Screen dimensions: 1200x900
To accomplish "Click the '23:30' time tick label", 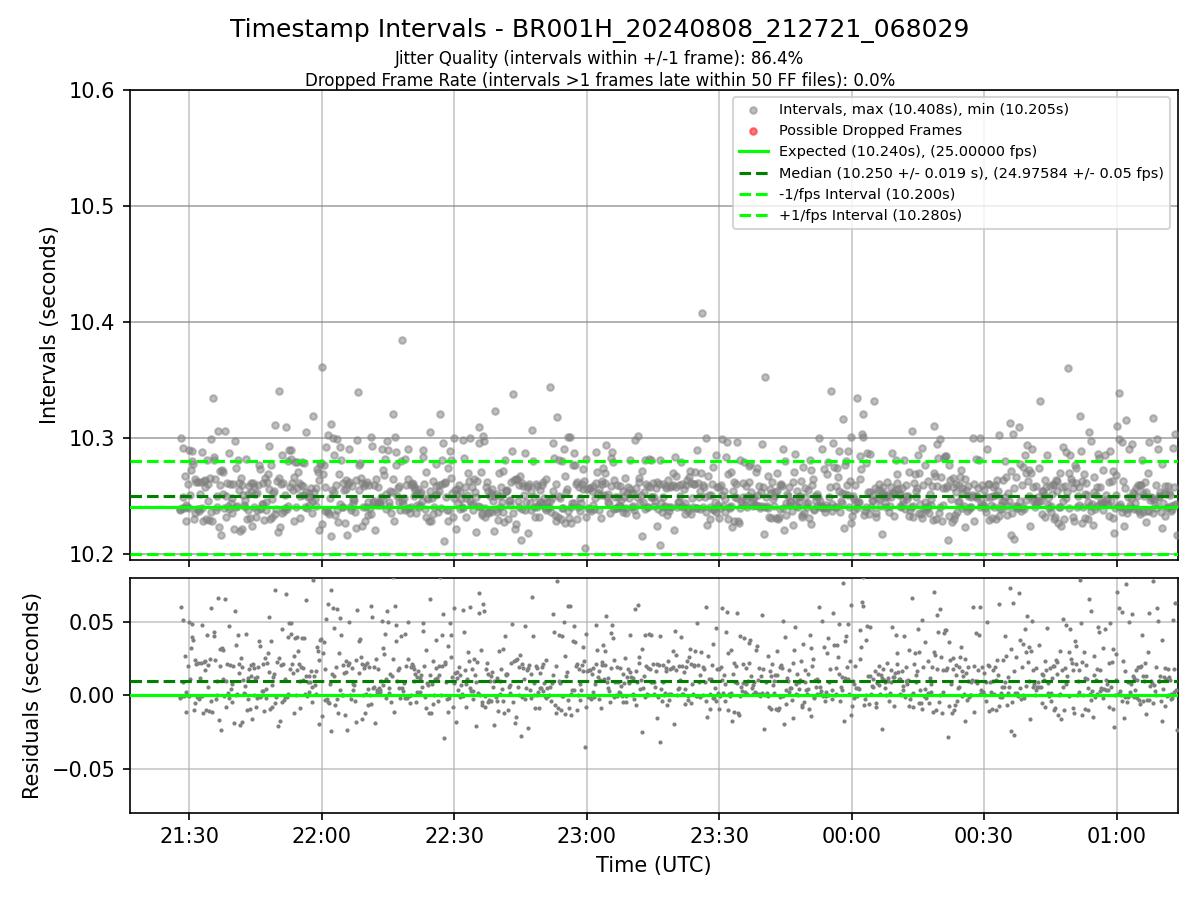I will [x=719, y=835].
